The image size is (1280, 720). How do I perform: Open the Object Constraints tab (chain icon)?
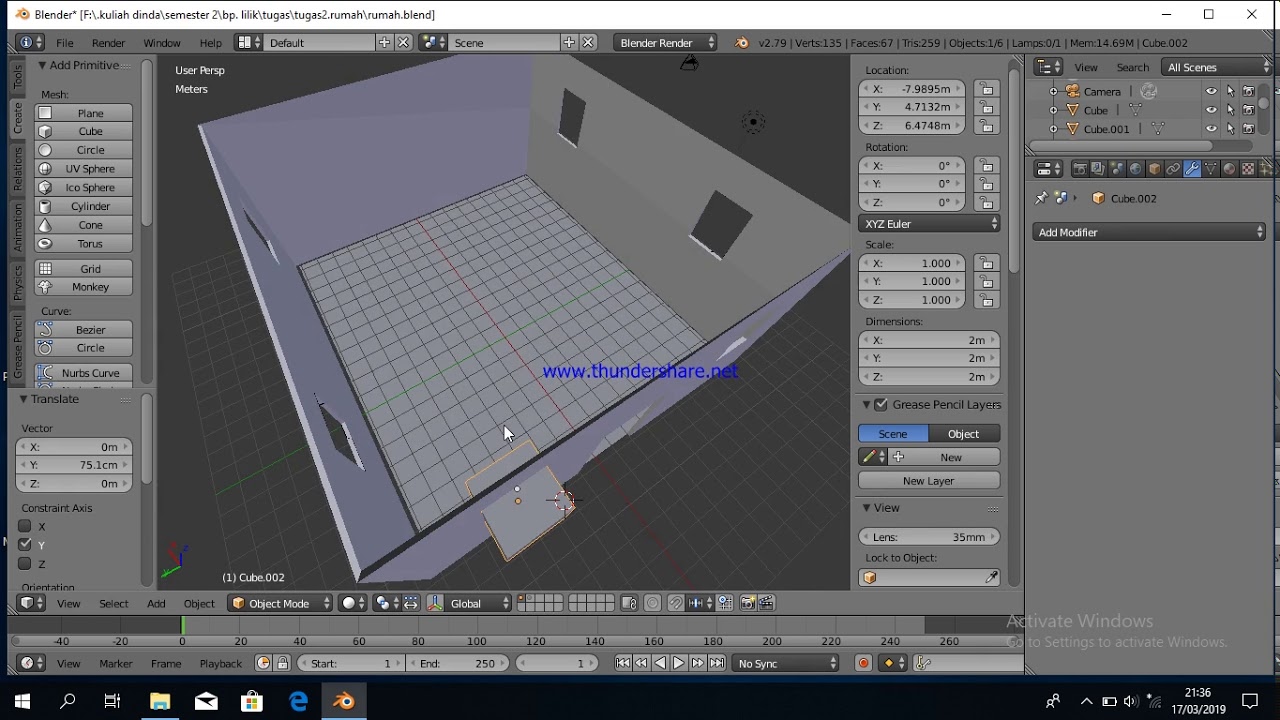1173,169
